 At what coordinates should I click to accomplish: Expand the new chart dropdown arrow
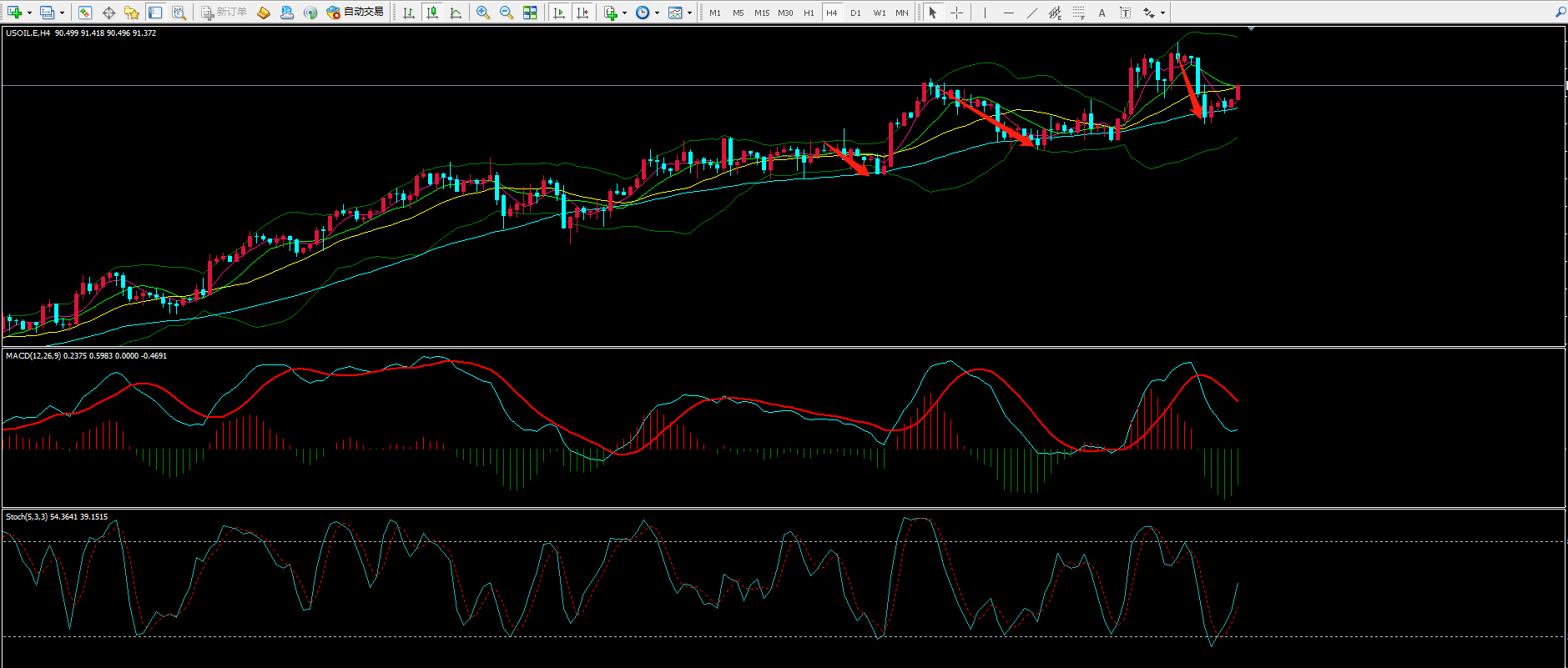(x=29, y=13)
